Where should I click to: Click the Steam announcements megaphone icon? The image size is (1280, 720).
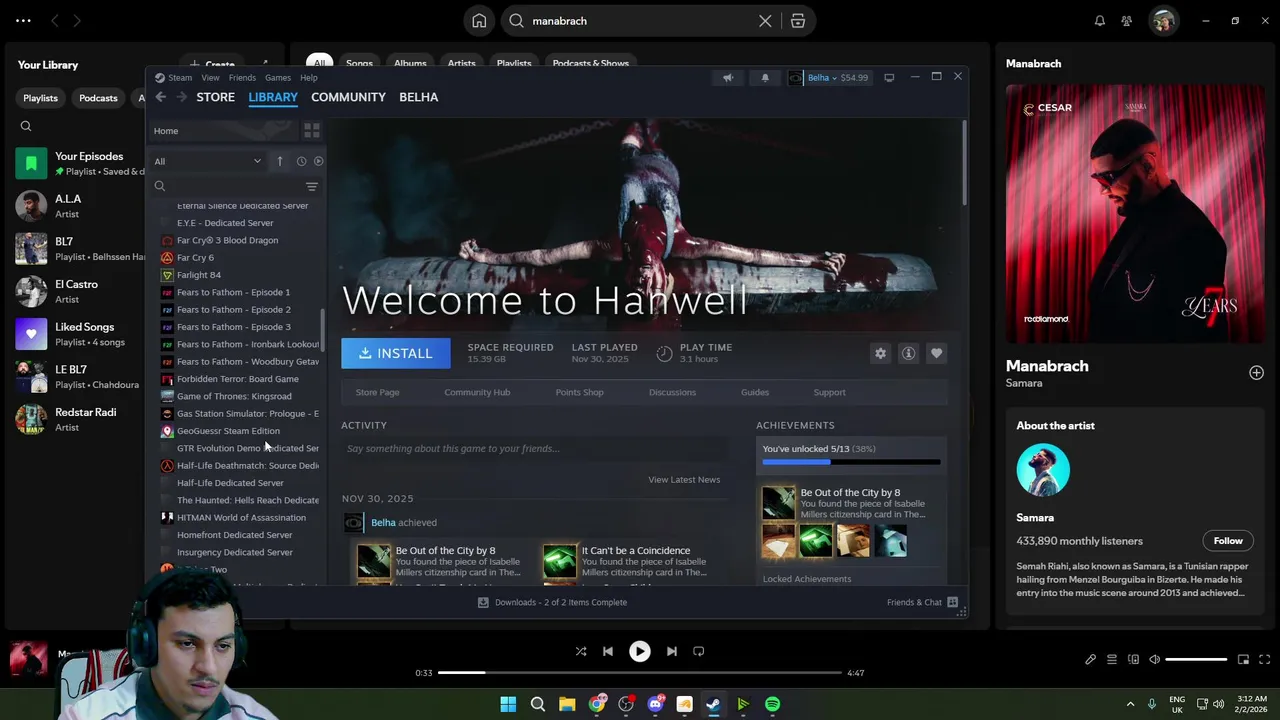(728, 78)
